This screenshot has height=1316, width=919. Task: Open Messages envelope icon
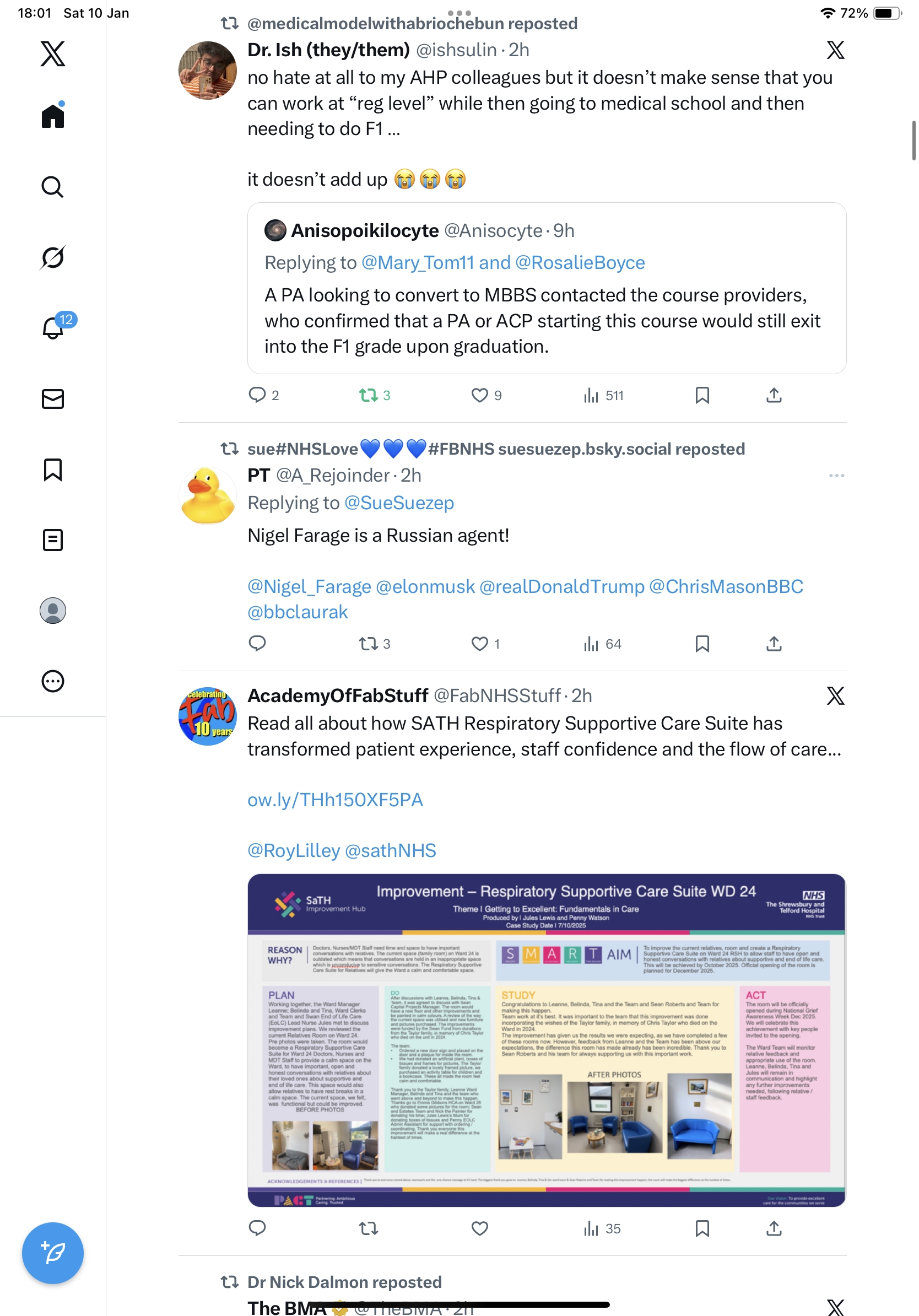53,399
